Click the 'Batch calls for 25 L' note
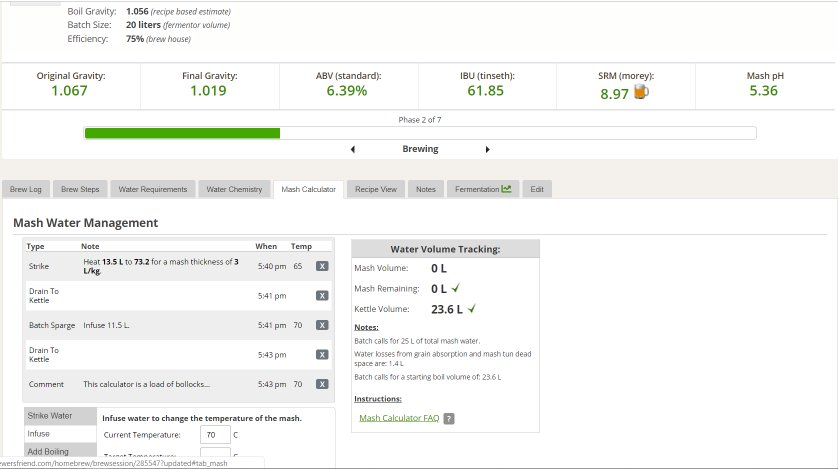Viewport: 838px width, 469px height. coord(417,341)
